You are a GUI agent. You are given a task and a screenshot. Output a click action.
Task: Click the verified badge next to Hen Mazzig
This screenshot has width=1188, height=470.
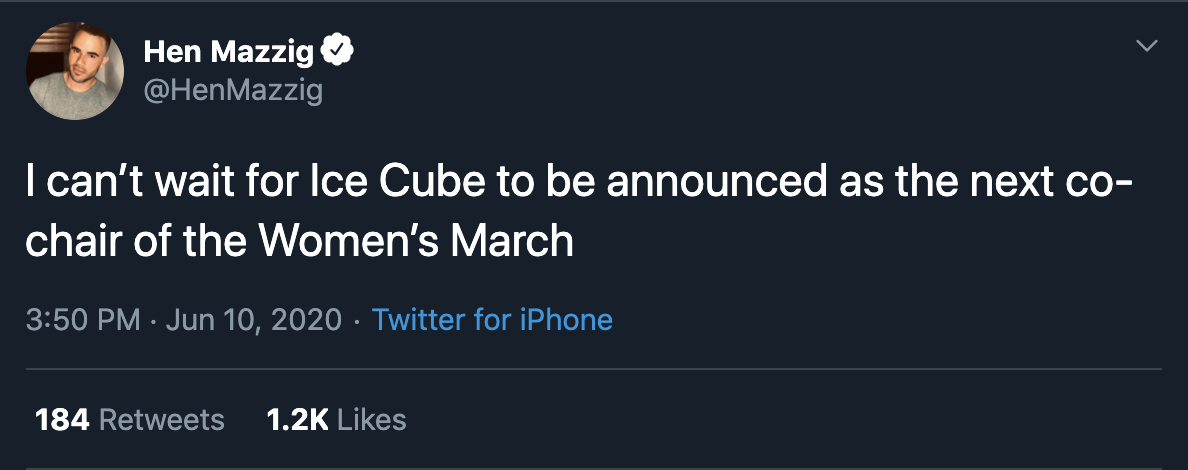click(x=340, y=51)
